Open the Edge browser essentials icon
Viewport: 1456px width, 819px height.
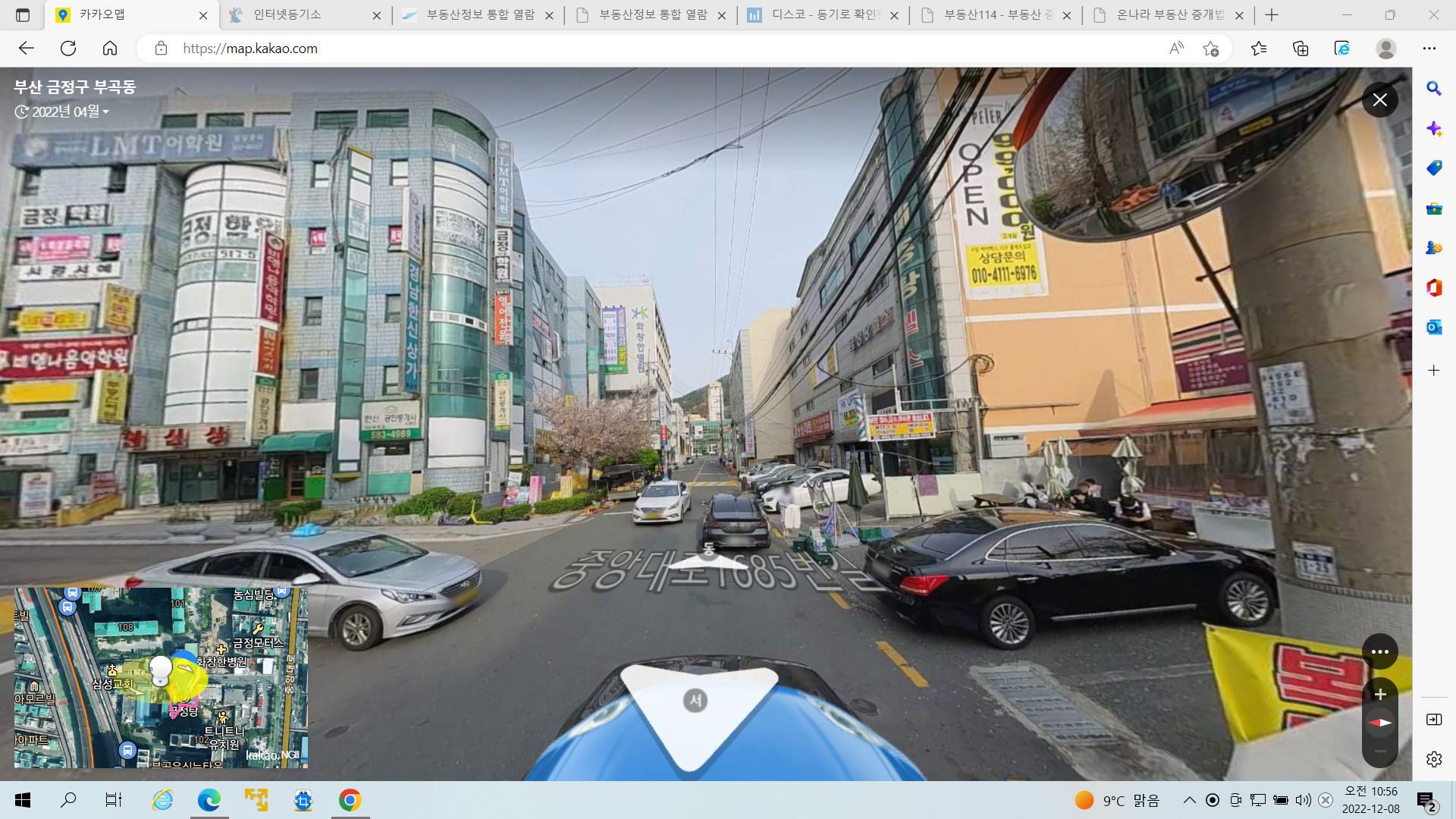click(1342, 49)
